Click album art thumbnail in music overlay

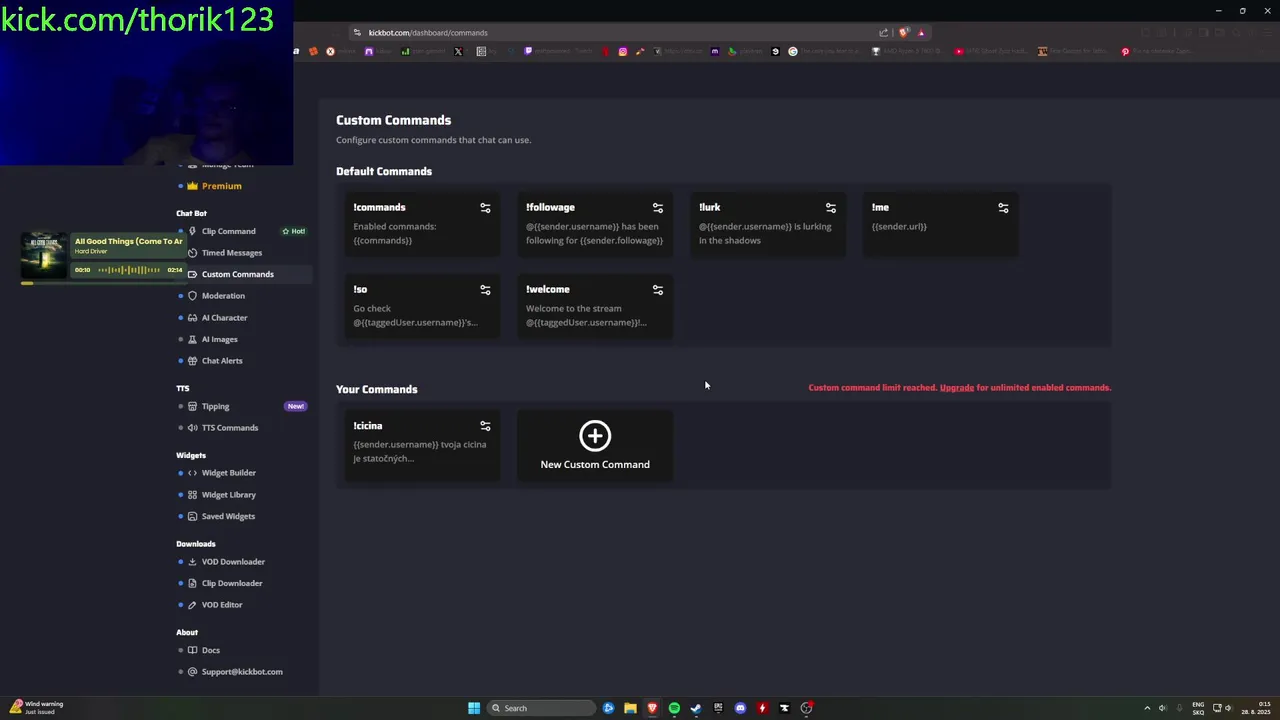pos(44,256)
